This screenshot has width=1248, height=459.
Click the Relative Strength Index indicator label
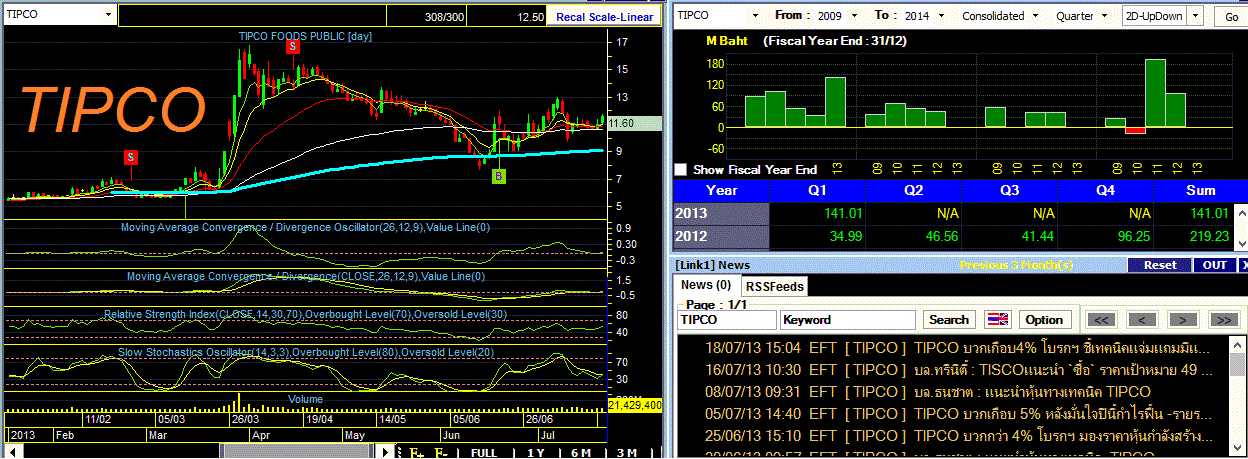[303, 314]
